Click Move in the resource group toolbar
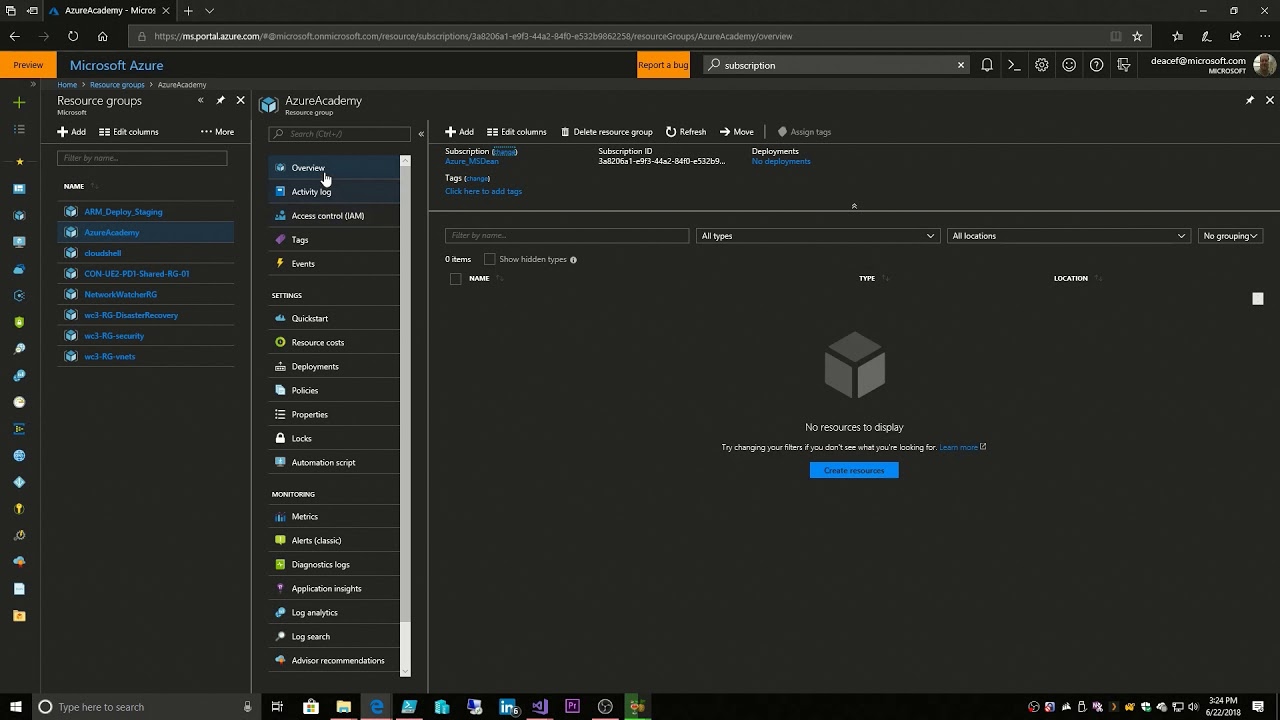This screenshot has height=720, width=1280. tap(737, 132)
